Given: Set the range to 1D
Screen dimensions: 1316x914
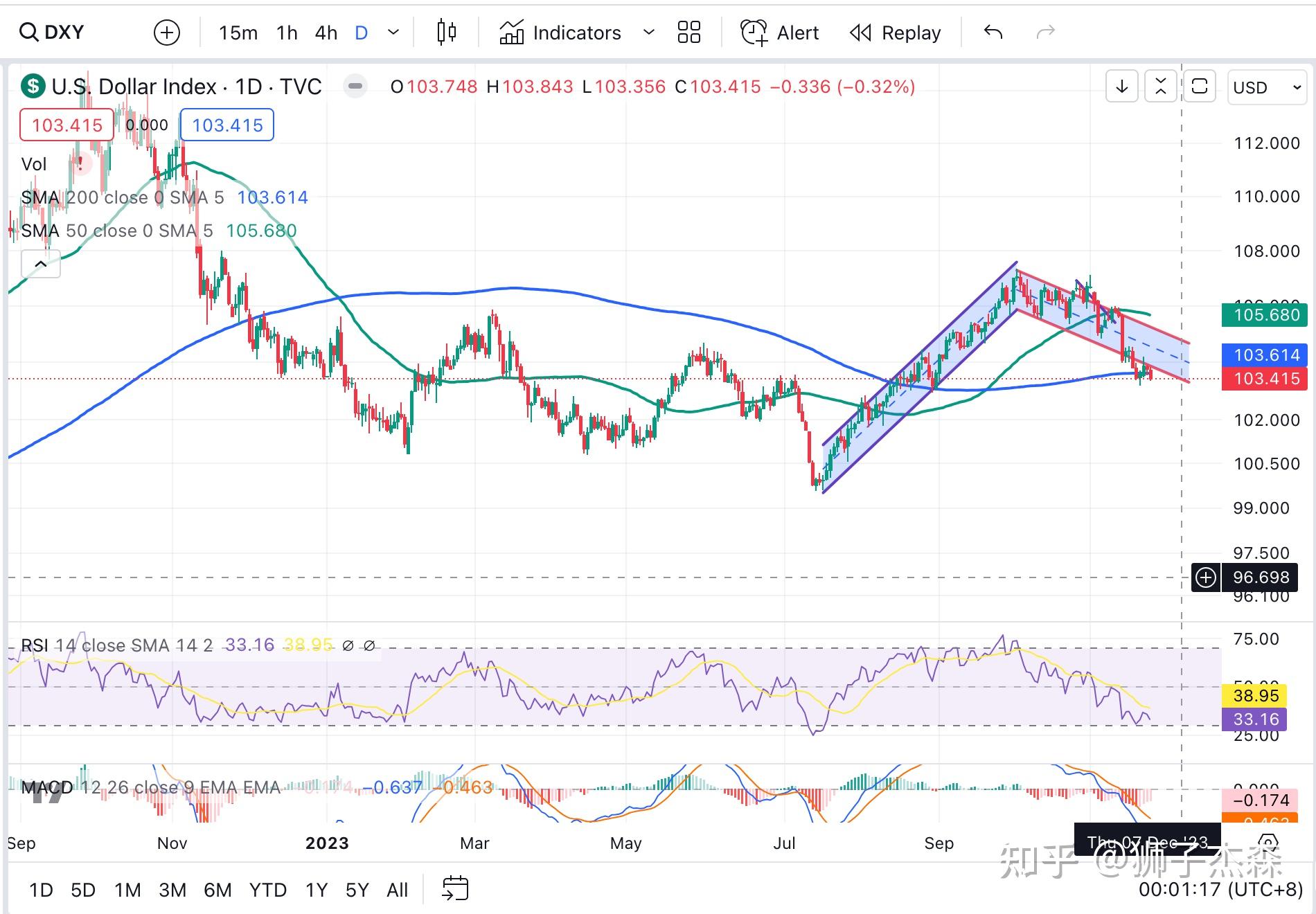Looking at the screenshot, I should 41,890.
